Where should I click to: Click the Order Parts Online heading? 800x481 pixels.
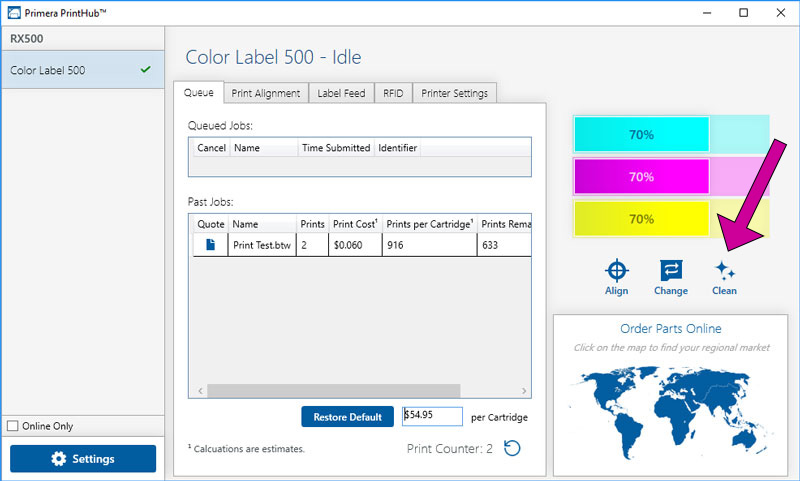click(x=670, y=328)
